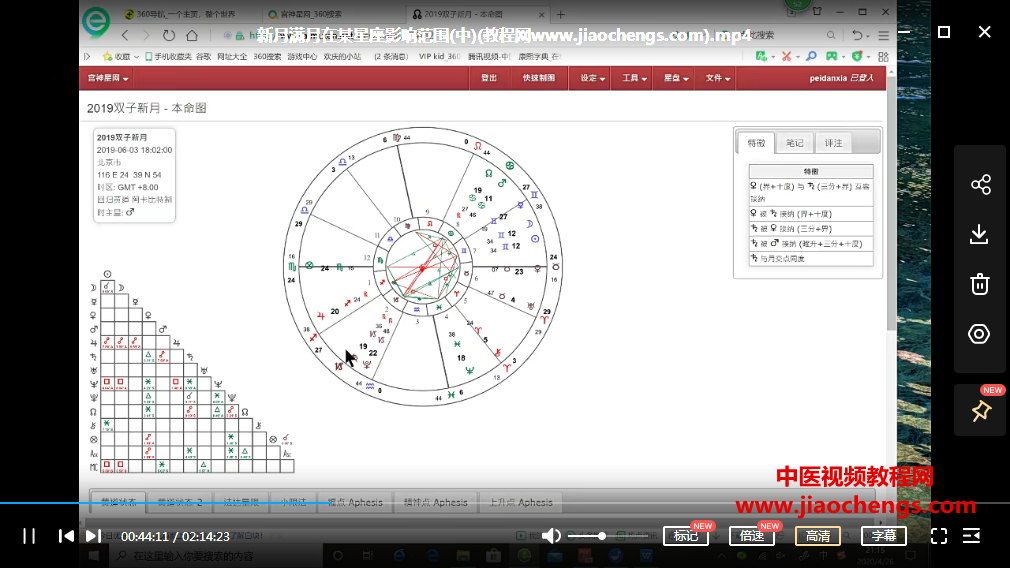Screen dimensions: 1010x568
Task: Enter fullscreen mode
Action: pos(939,536)
